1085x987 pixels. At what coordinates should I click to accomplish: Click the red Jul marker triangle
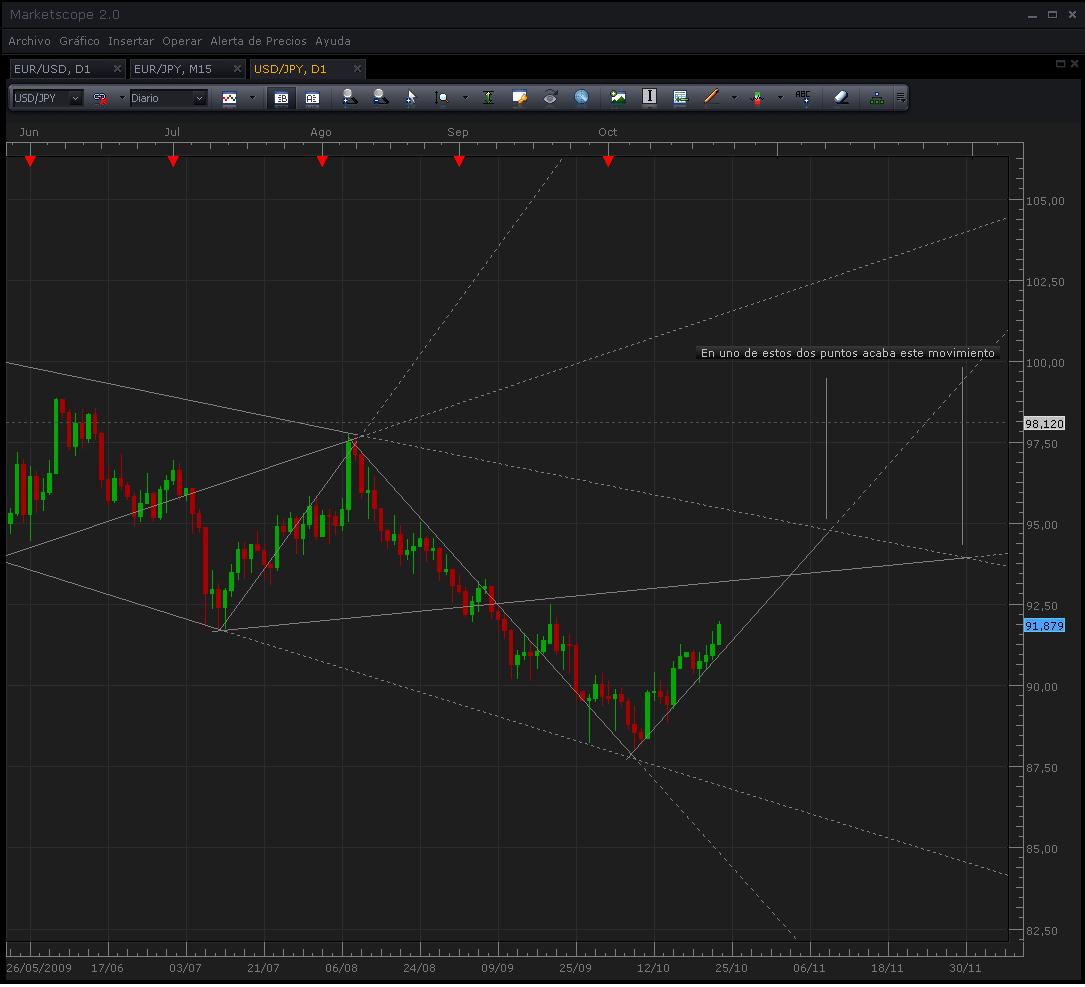click(173, 161)
